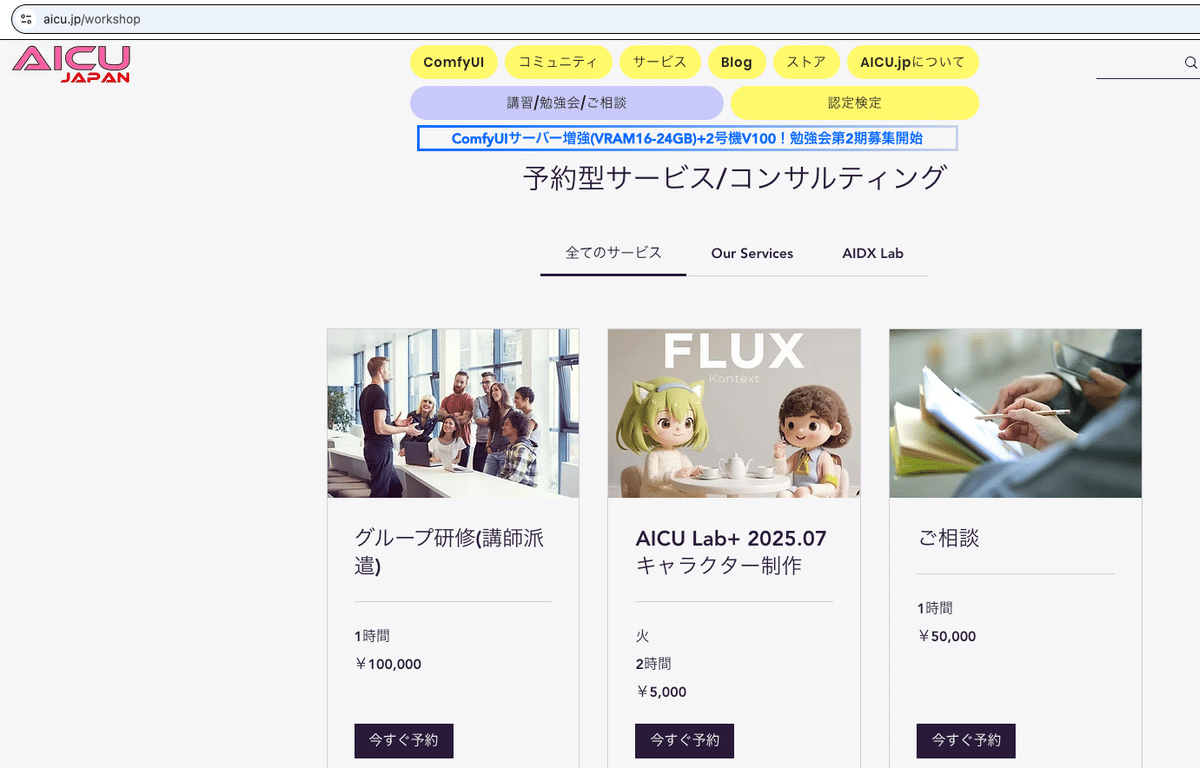This screenshot has height=768, width=1200.
Task: Select the 講習/勉強会/ご相談 button
Action: (x=566, y=103)
